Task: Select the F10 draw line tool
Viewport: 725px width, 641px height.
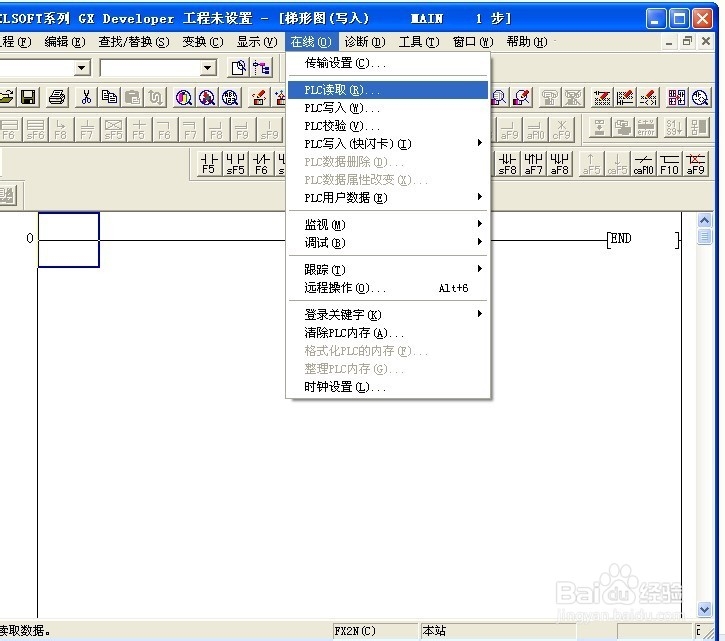Action: click(669, 164)
